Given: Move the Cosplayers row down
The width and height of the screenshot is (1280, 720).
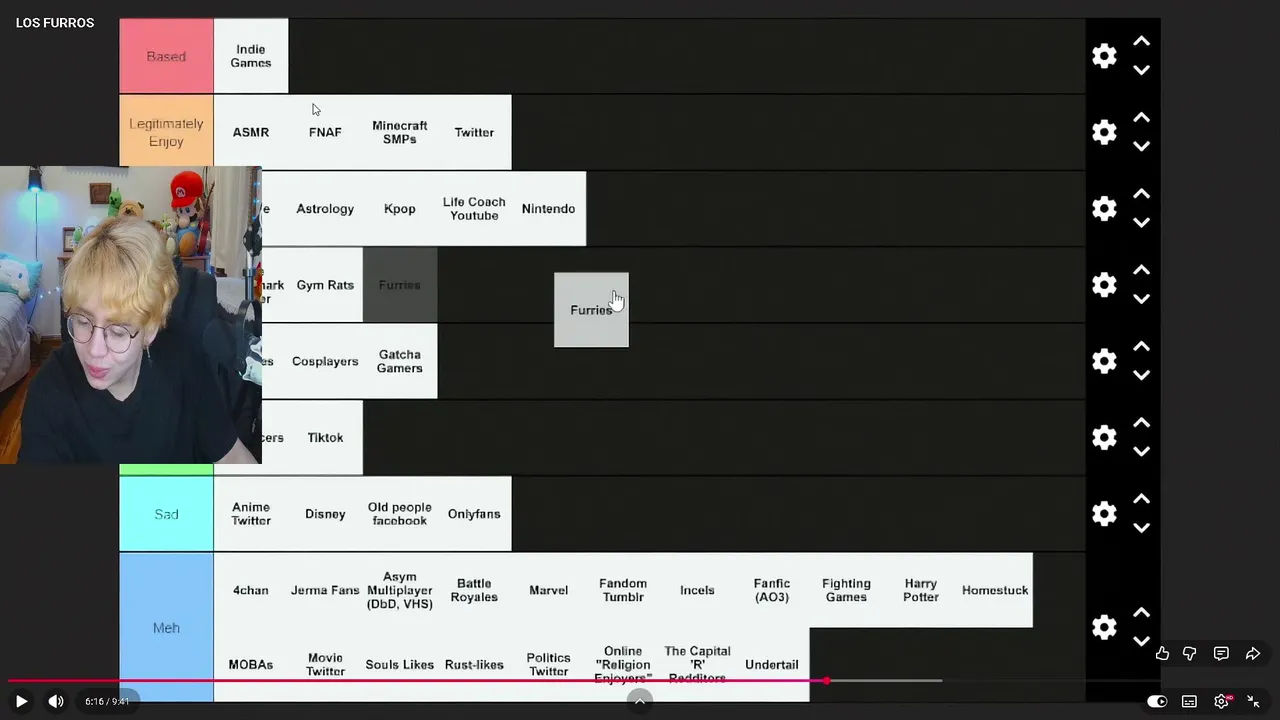Looking at the screenshot, I should 1141,375.
